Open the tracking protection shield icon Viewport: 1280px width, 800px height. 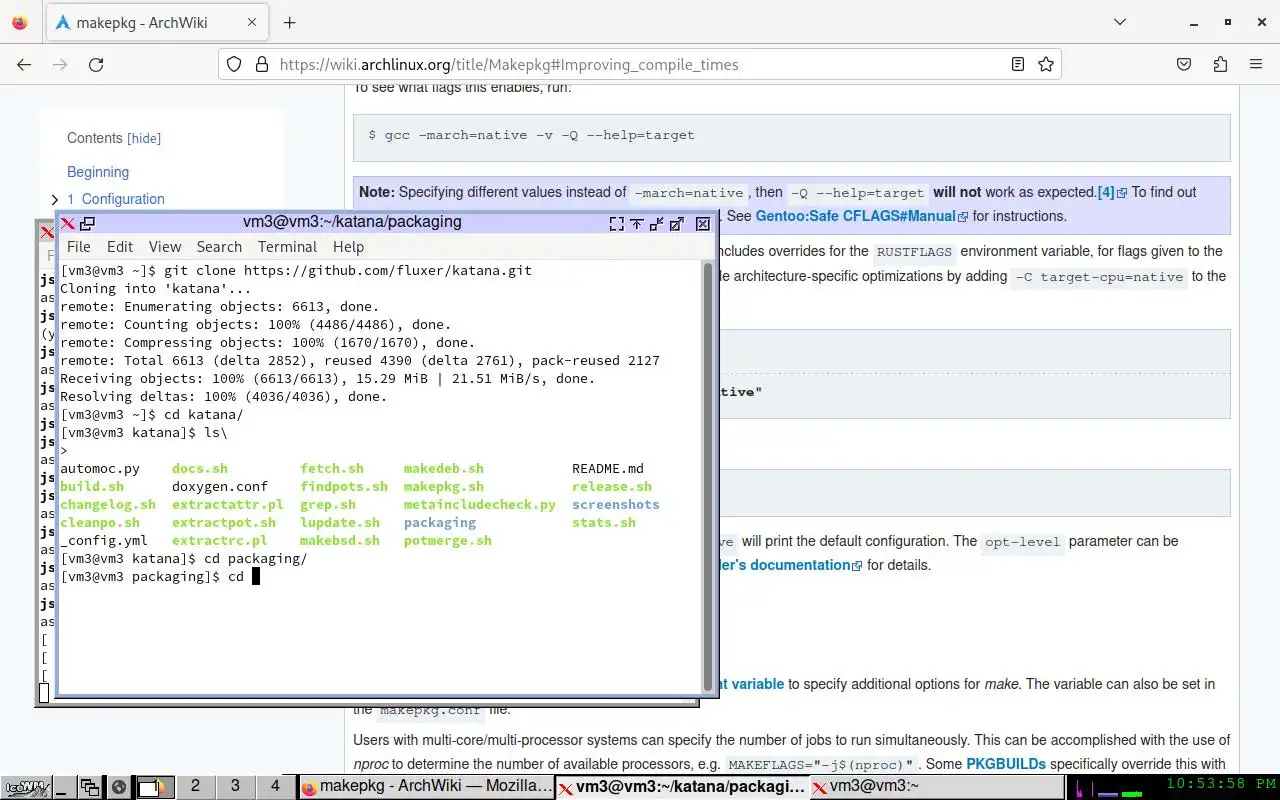coord(234,64)
